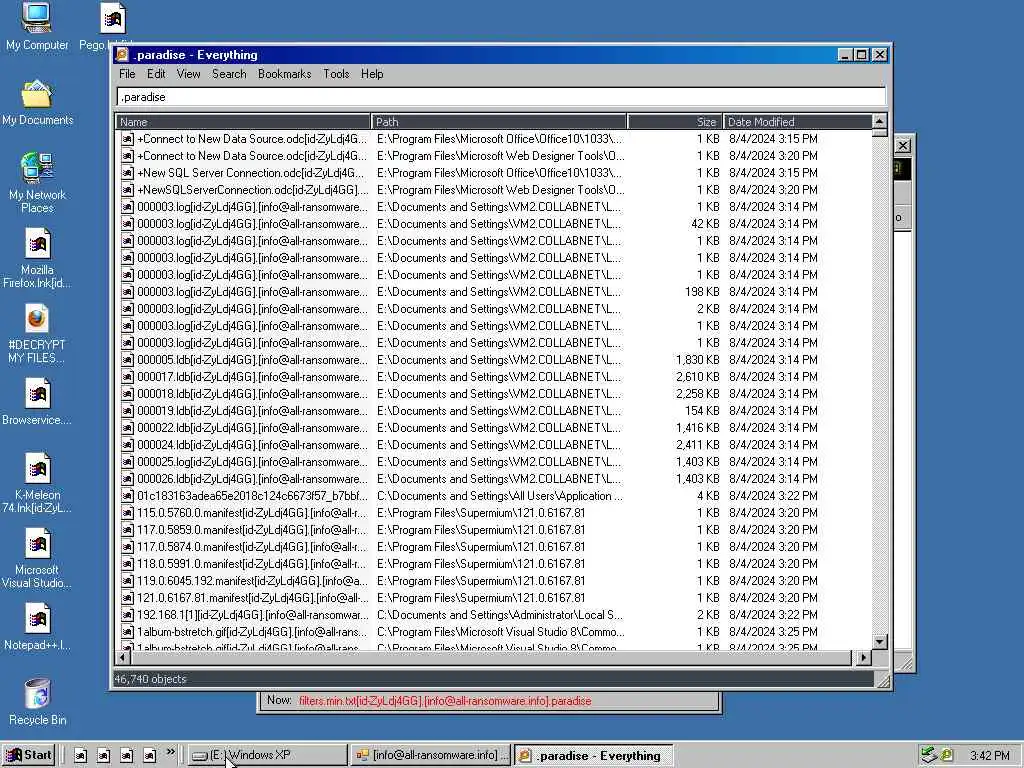Image resolution: width=1024 pixels, height=768 pixels.
Task: Select the Microsoft Visual Studio desktop icon
Action: 37,558
